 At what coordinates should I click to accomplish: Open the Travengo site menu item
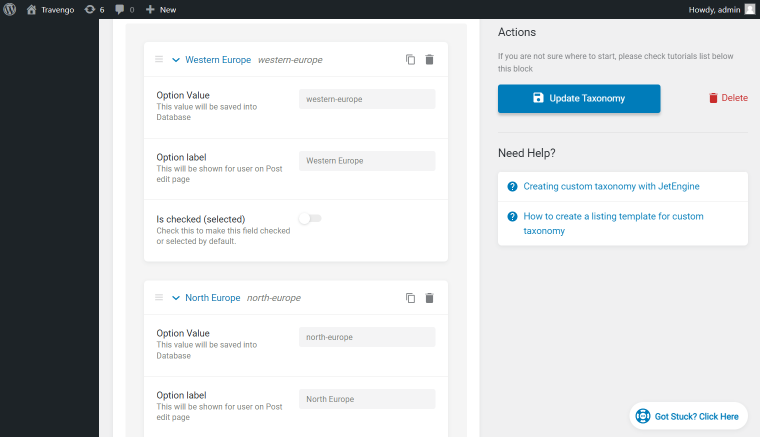point(50,10)
